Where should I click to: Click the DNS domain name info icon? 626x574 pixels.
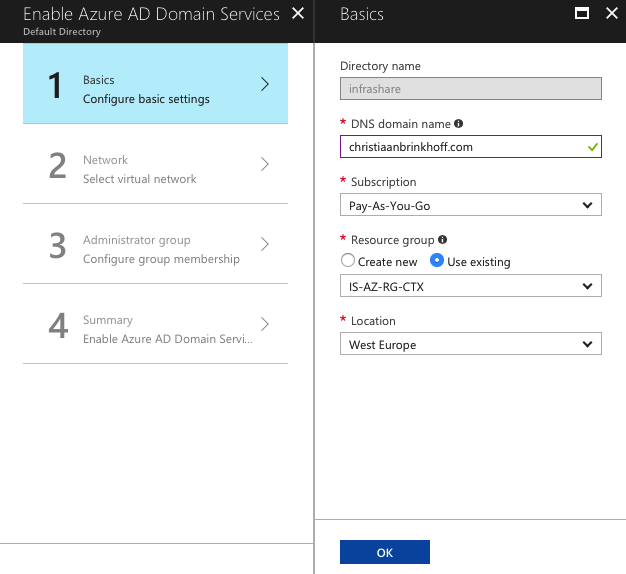[x=459, y=123]
